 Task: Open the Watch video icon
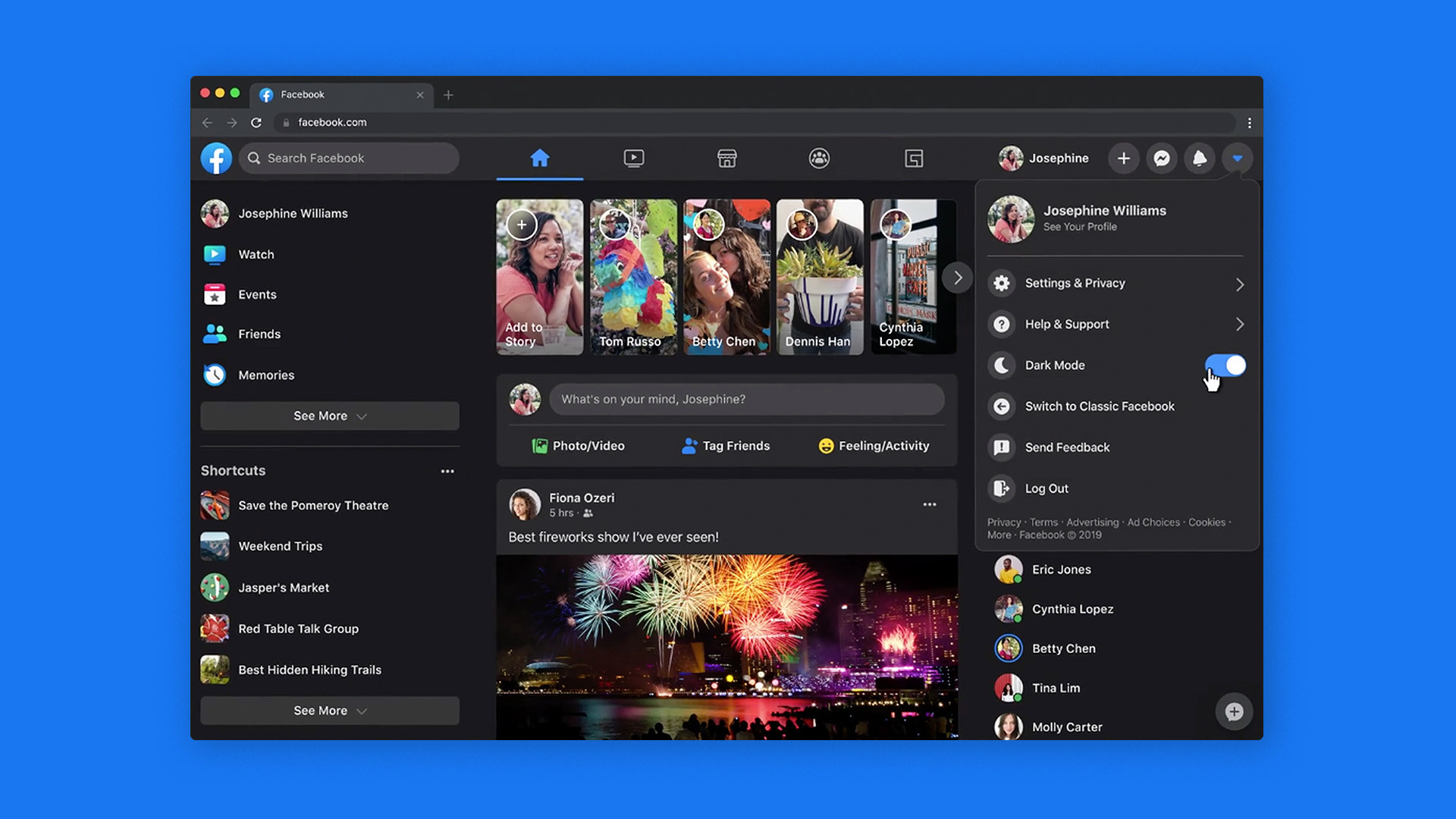pos(633,158)
